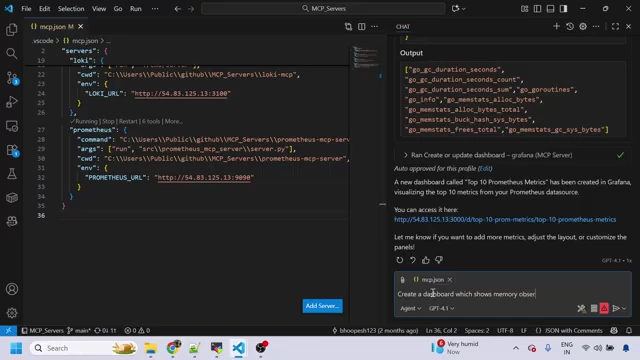This screenshot has width=640, height=360.
Task: Open the Accounts menu in activity bar
Action: click(11, 289)
